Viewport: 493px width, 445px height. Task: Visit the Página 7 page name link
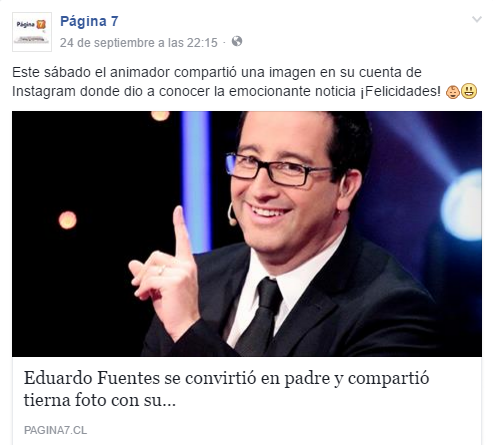coord(89,21)
